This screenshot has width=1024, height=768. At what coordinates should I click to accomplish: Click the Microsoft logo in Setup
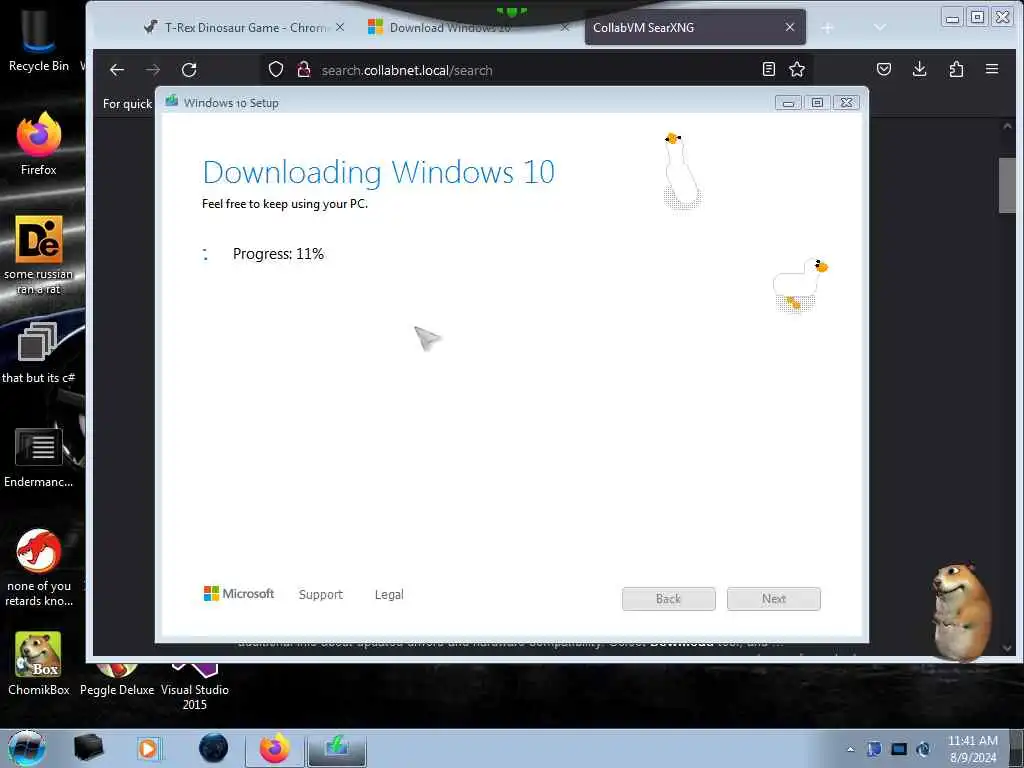coord(239,593)
